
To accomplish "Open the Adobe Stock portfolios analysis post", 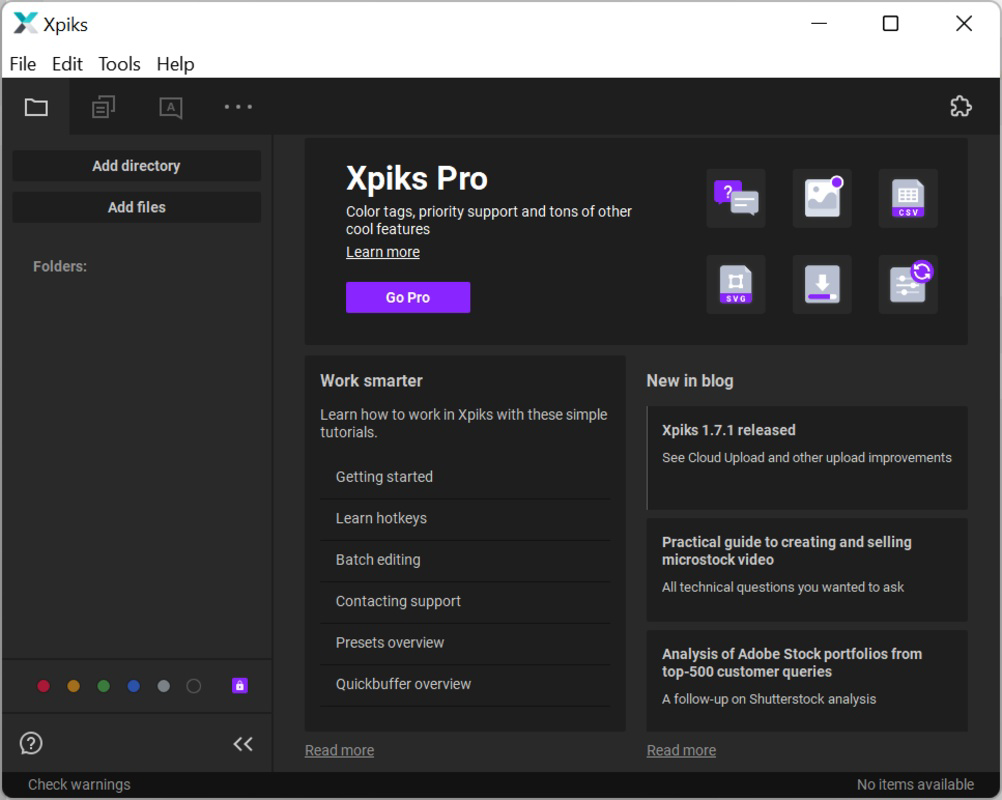I will (807, 681).
